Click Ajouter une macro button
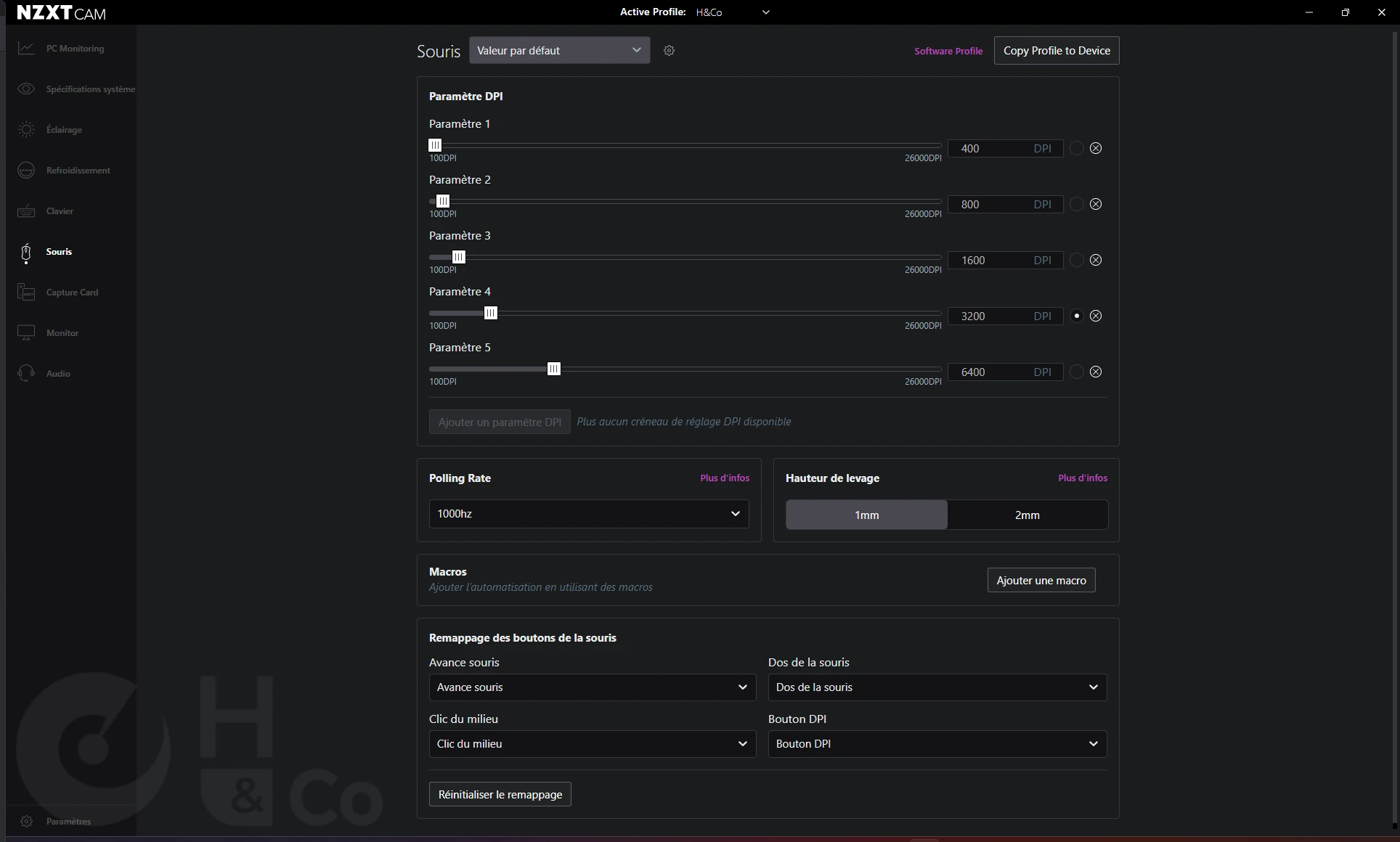Screen dimensions: 1400x842 1041,580
